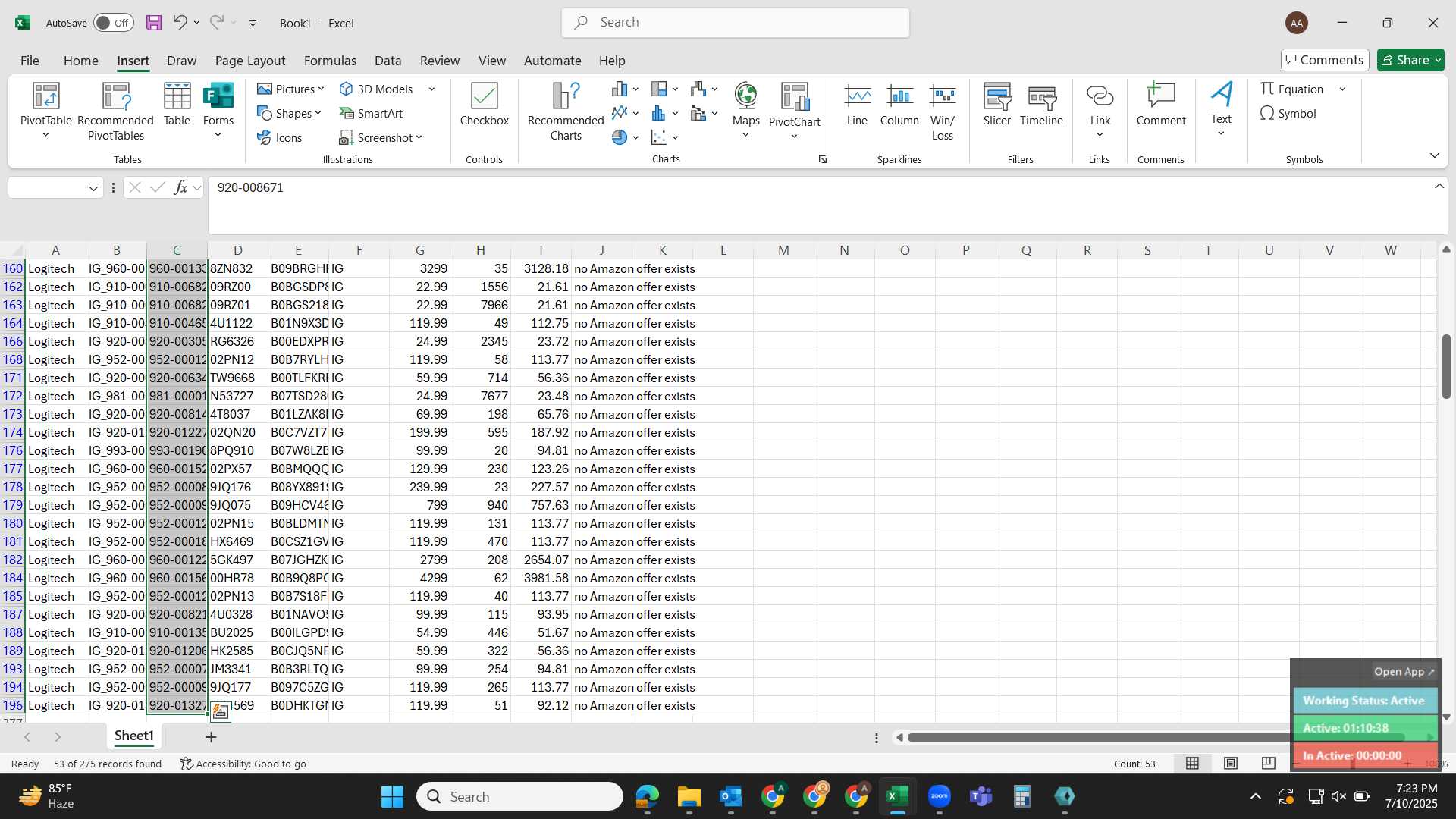Open Outlook from the taskbar

(730, 796)
